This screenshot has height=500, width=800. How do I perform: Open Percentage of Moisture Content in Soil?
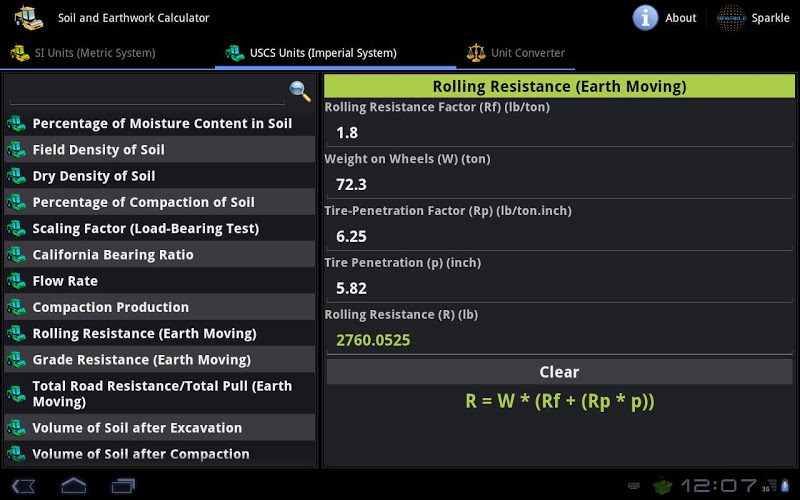(160, 123)
